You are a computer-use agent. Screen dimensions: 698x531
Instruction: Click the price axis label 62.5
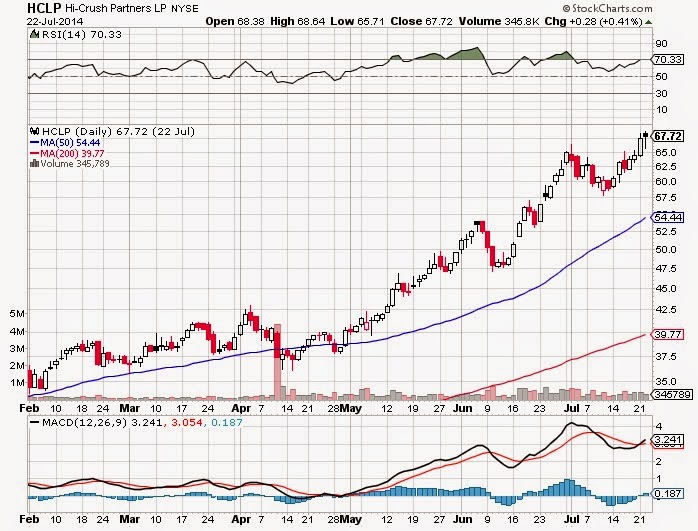666,166
